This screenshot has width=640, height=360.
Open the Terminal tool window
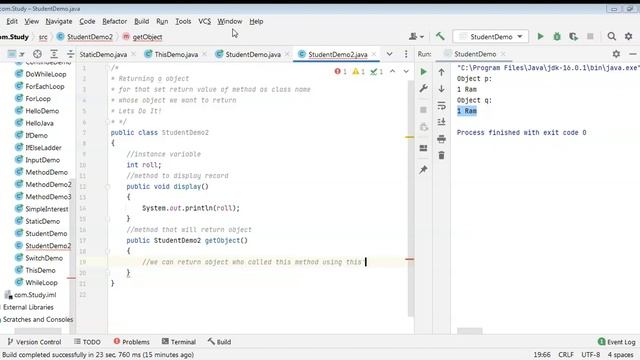tap(179, 342)
